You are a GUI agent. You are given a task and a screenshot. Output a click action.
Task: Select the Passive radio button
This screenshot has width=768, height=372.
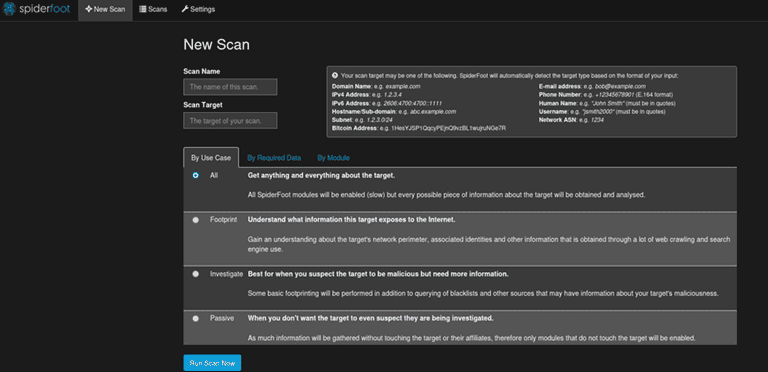pyautogui.click(x=196, y=318)
